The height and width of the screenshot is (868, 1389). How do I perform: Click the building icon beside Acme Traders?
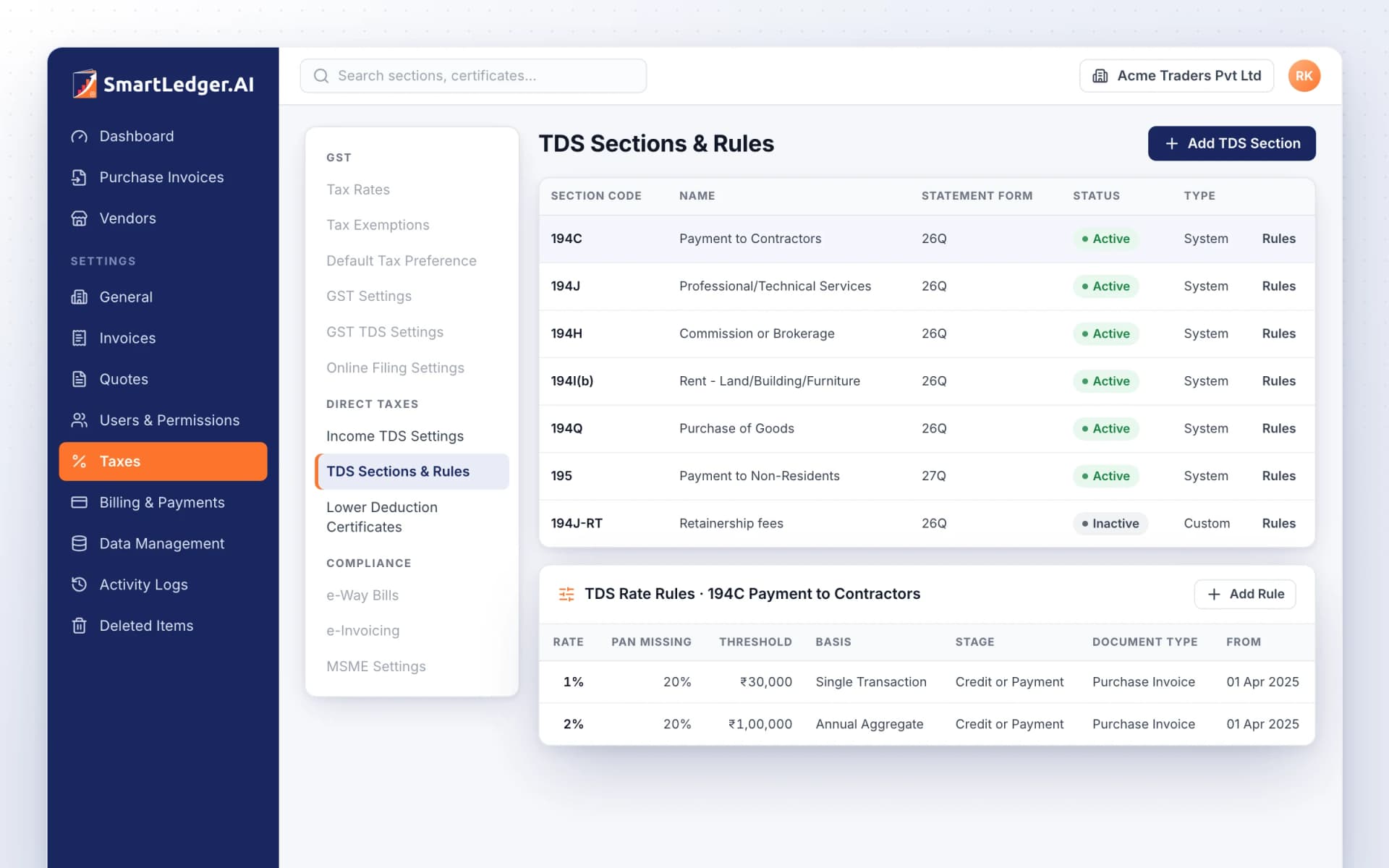tap(1100, 76)
